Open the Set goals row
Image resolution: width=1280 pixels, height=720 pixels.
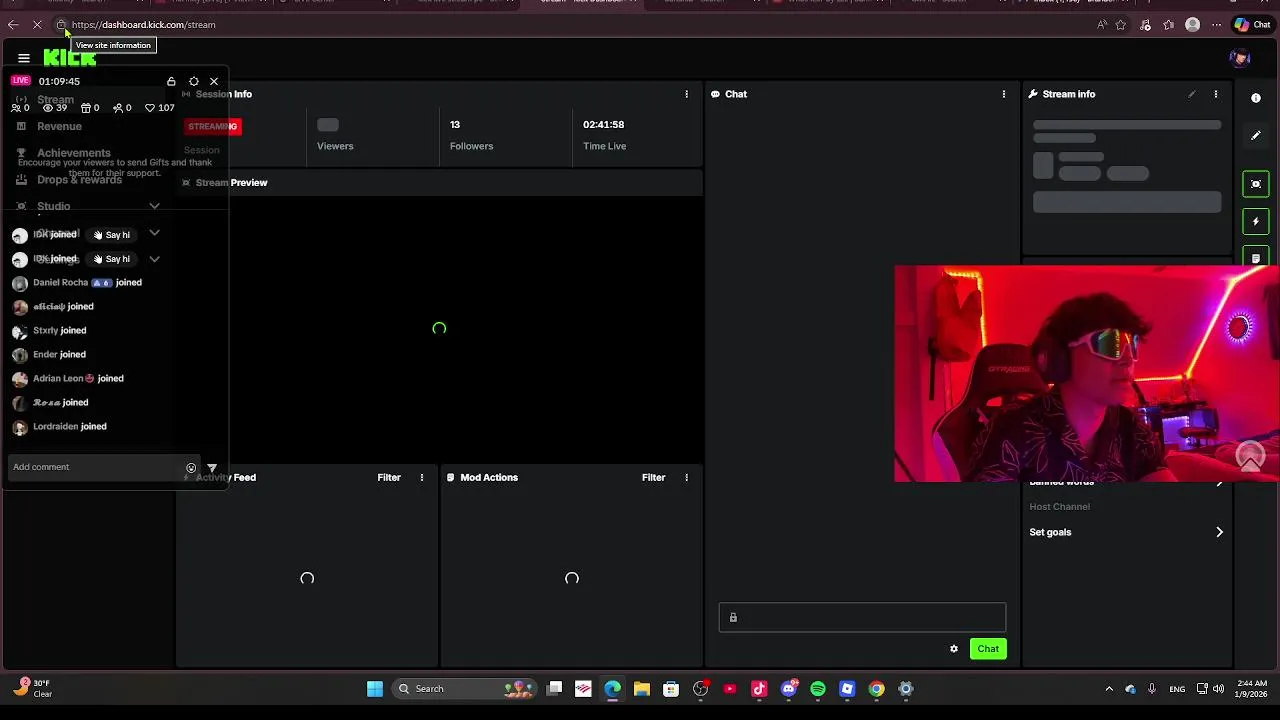coord(1127,532)
